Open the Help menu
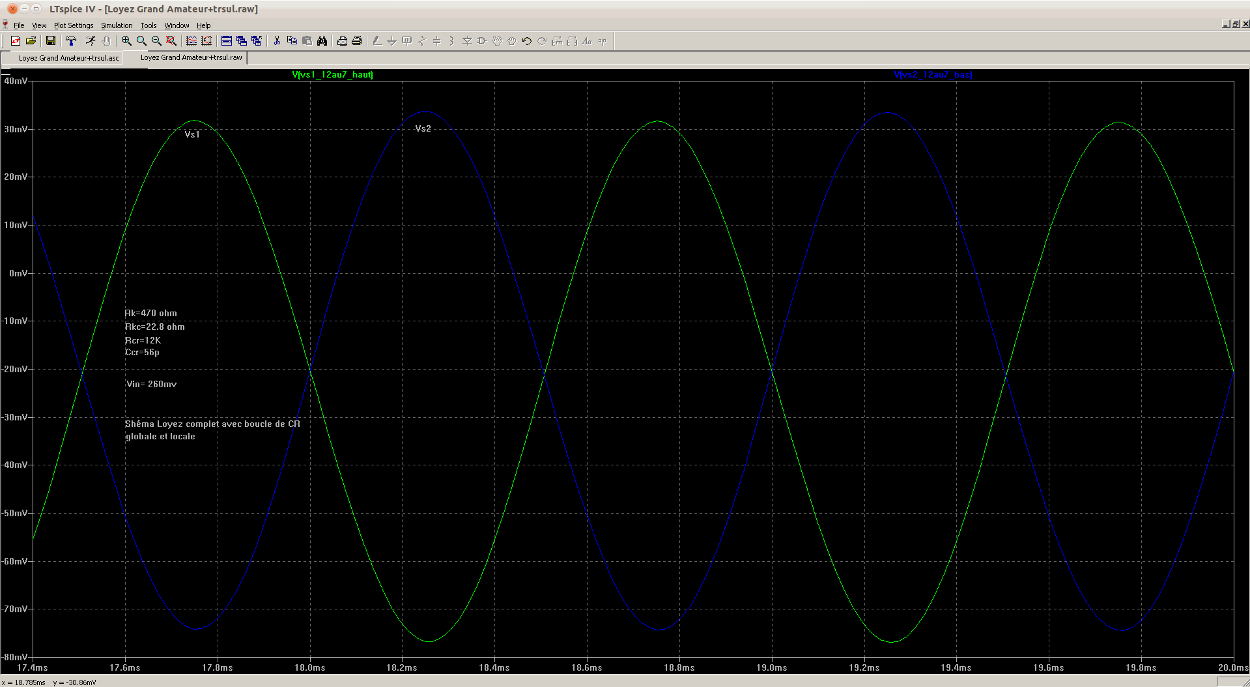The width and height of the screenshot is (1250, 687). [x=203, y=25]
